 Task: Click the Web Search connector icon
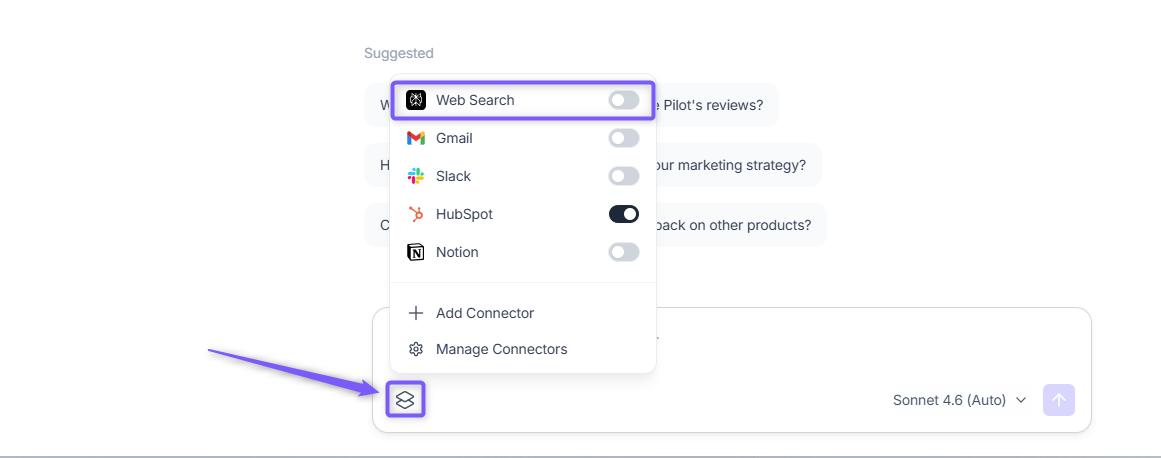(416, 100)
